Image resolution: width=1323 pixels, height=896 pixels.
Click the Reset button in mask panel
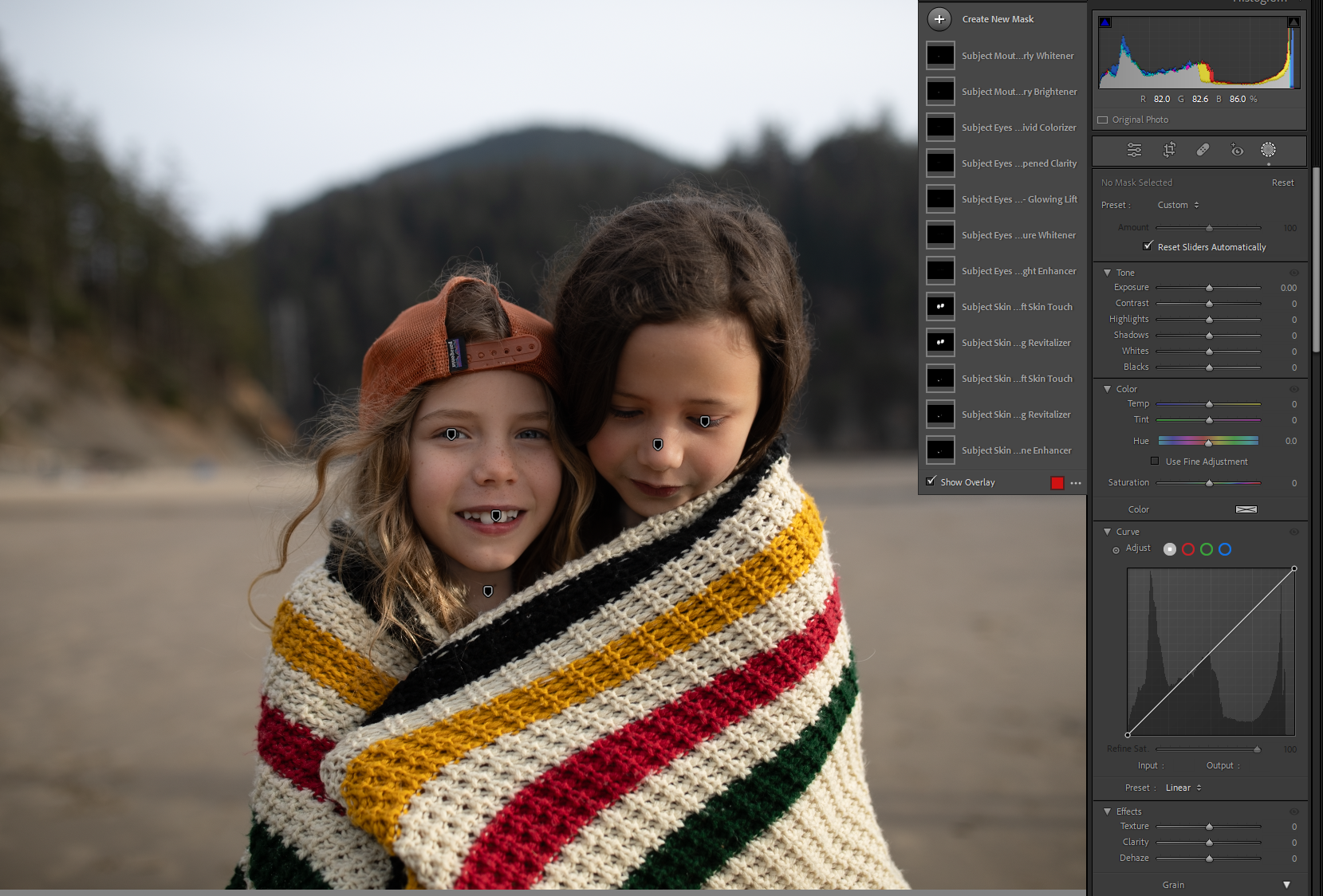[x=1282, y=183]
